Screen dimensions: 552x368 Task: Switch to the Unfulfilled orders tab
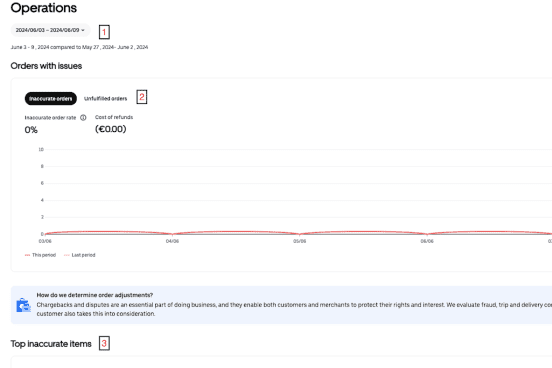pyautogui.click(x=105, y=99)
